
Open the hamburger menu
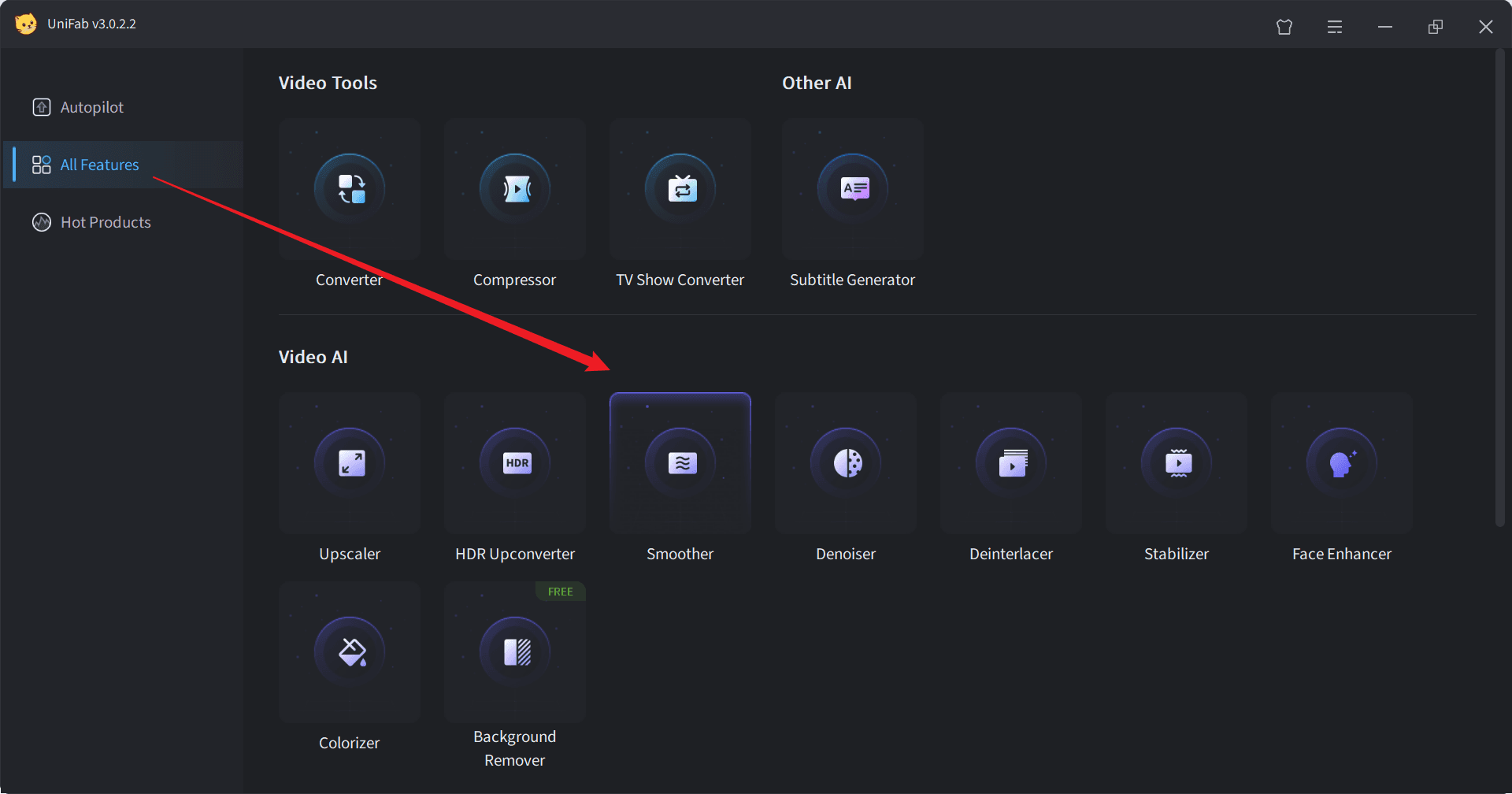tap(1335, 27)
